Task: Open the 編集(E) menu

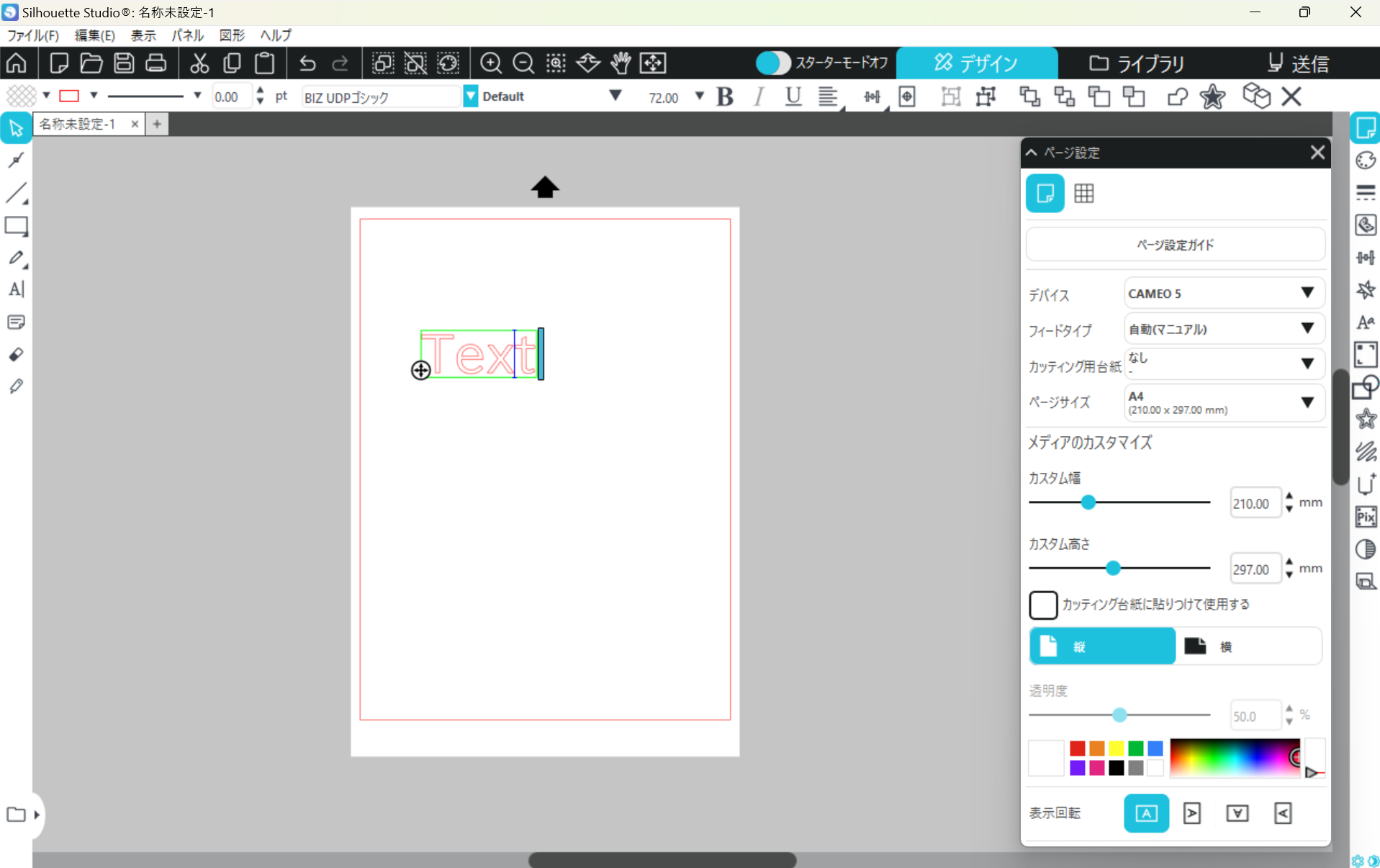Action: (95, 35)
